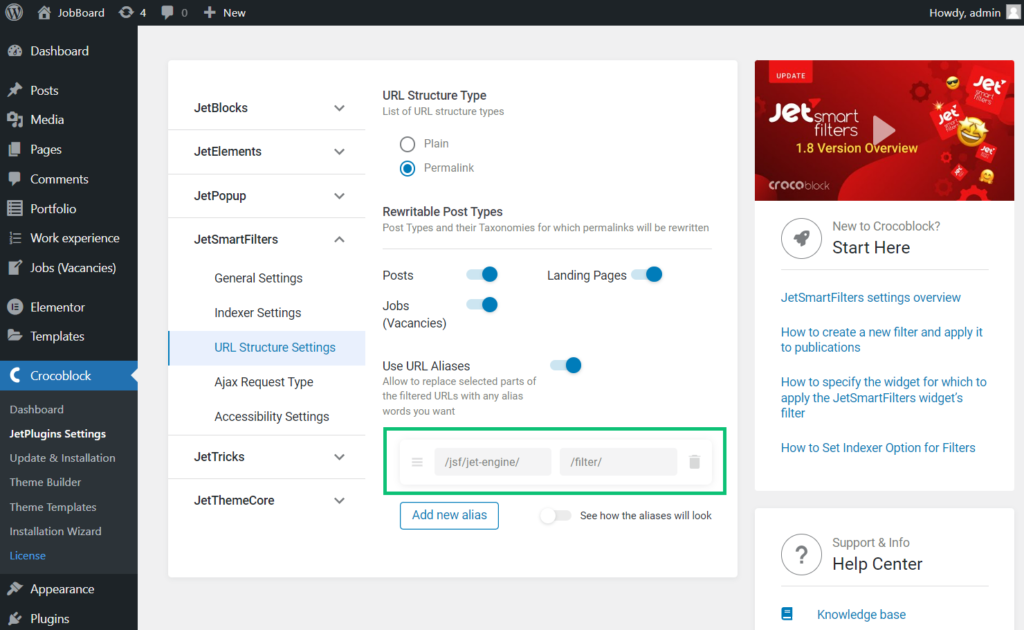Expand the JetElements section chevron

click(340, 152)
